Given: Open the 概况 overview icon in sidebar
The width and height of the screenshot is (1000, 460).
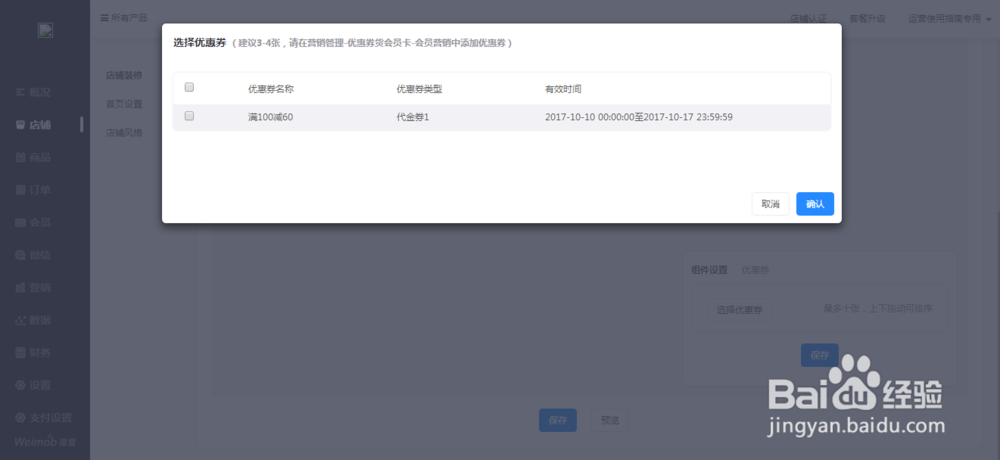Looking at the screenshot, I should pos(20,93).
